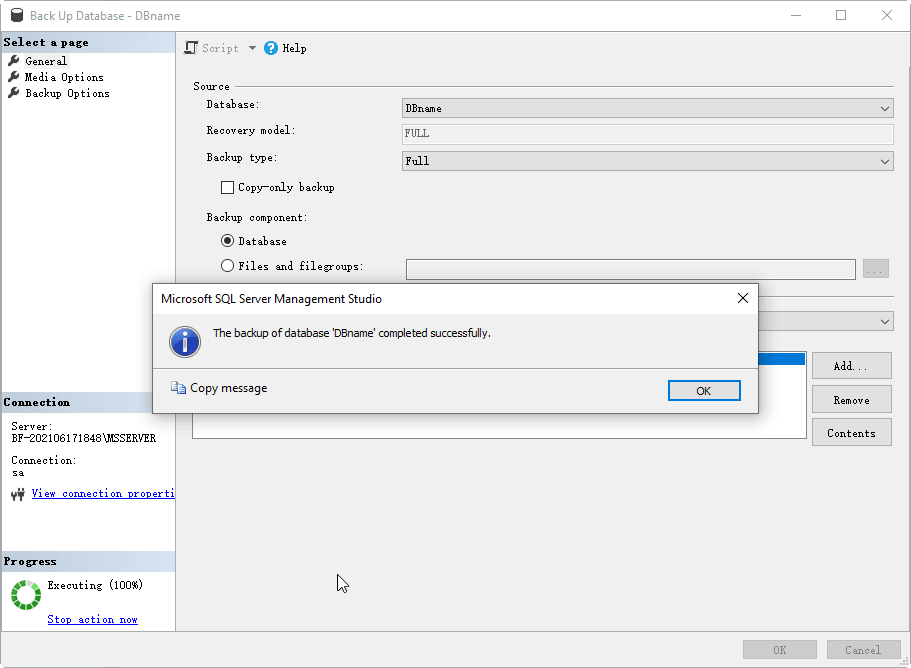911x668 pixels.
Task: Minimize the Back Up Database window
Action: [x=796, y=15]
